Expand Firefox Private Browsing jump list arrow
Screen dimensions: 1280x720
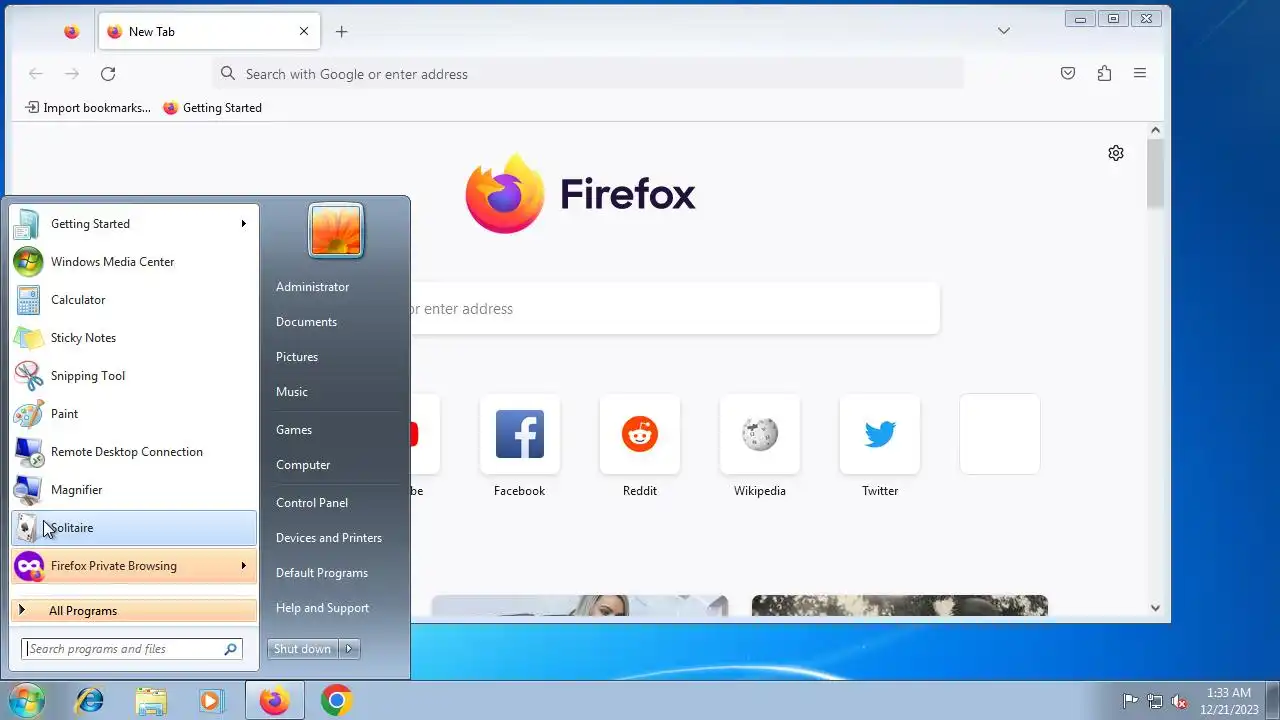243,566
